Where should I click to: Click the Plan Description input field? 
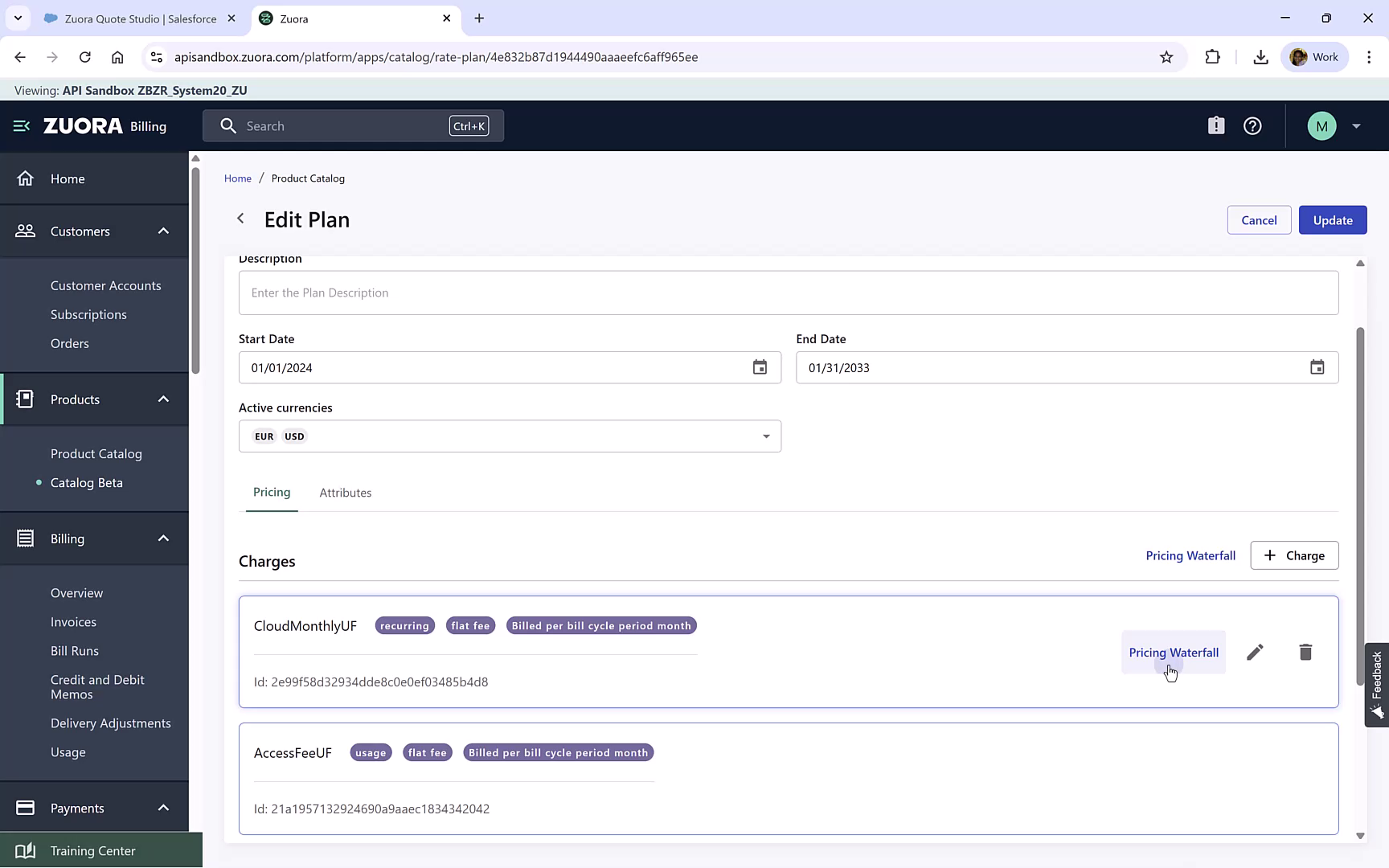click(788, 293)
